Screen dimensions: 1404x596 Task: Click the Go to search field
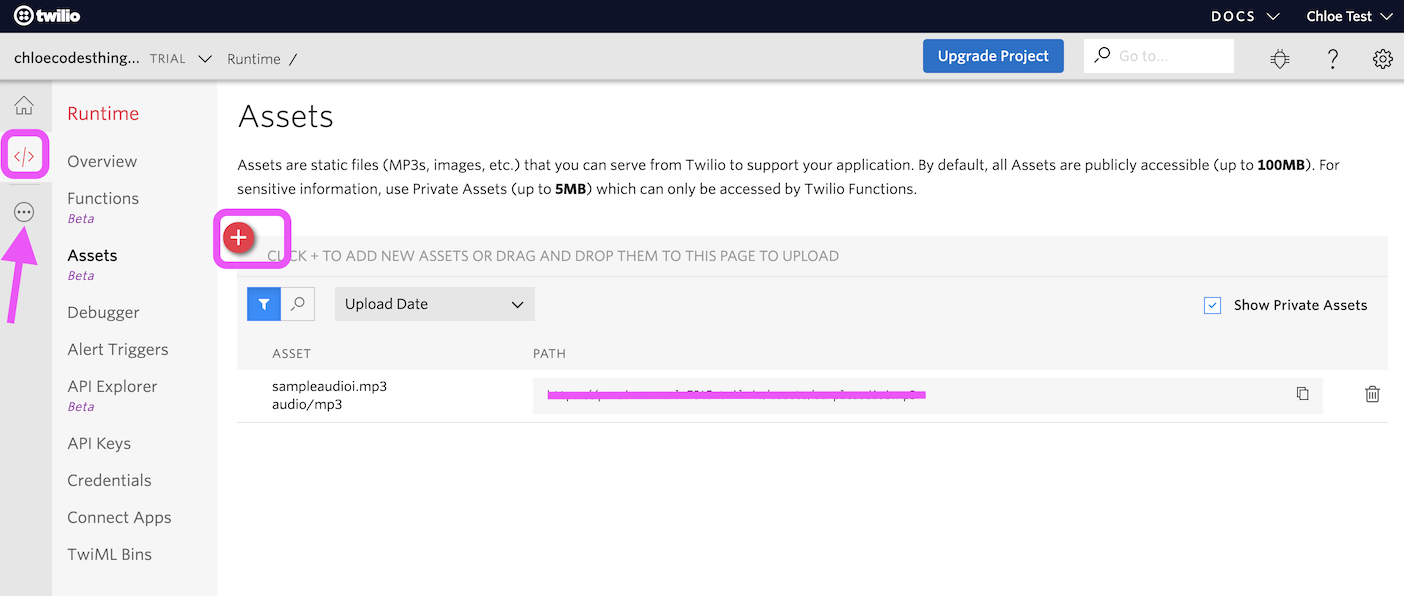pos(1160,56)
